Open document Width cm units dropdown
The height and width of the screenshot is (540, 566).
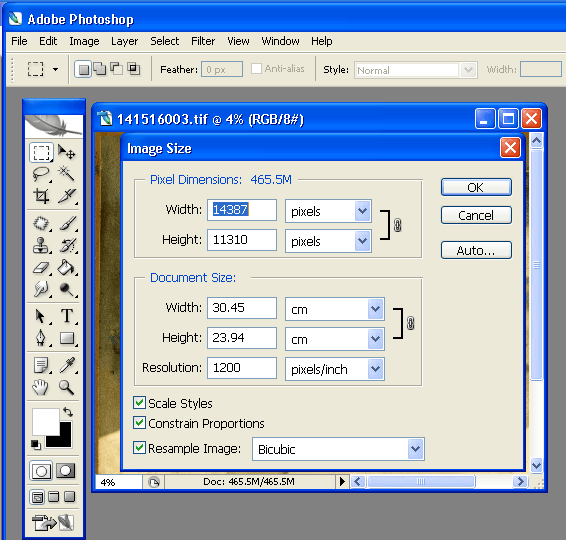click(x=375, y=309)
